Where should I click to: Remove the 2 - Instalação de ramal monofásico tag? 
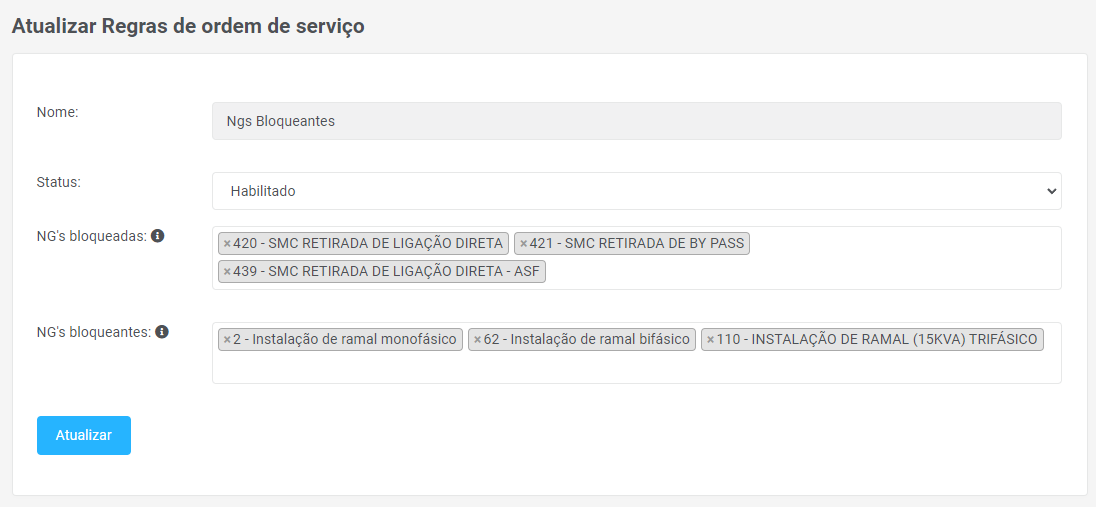(226, 339)
